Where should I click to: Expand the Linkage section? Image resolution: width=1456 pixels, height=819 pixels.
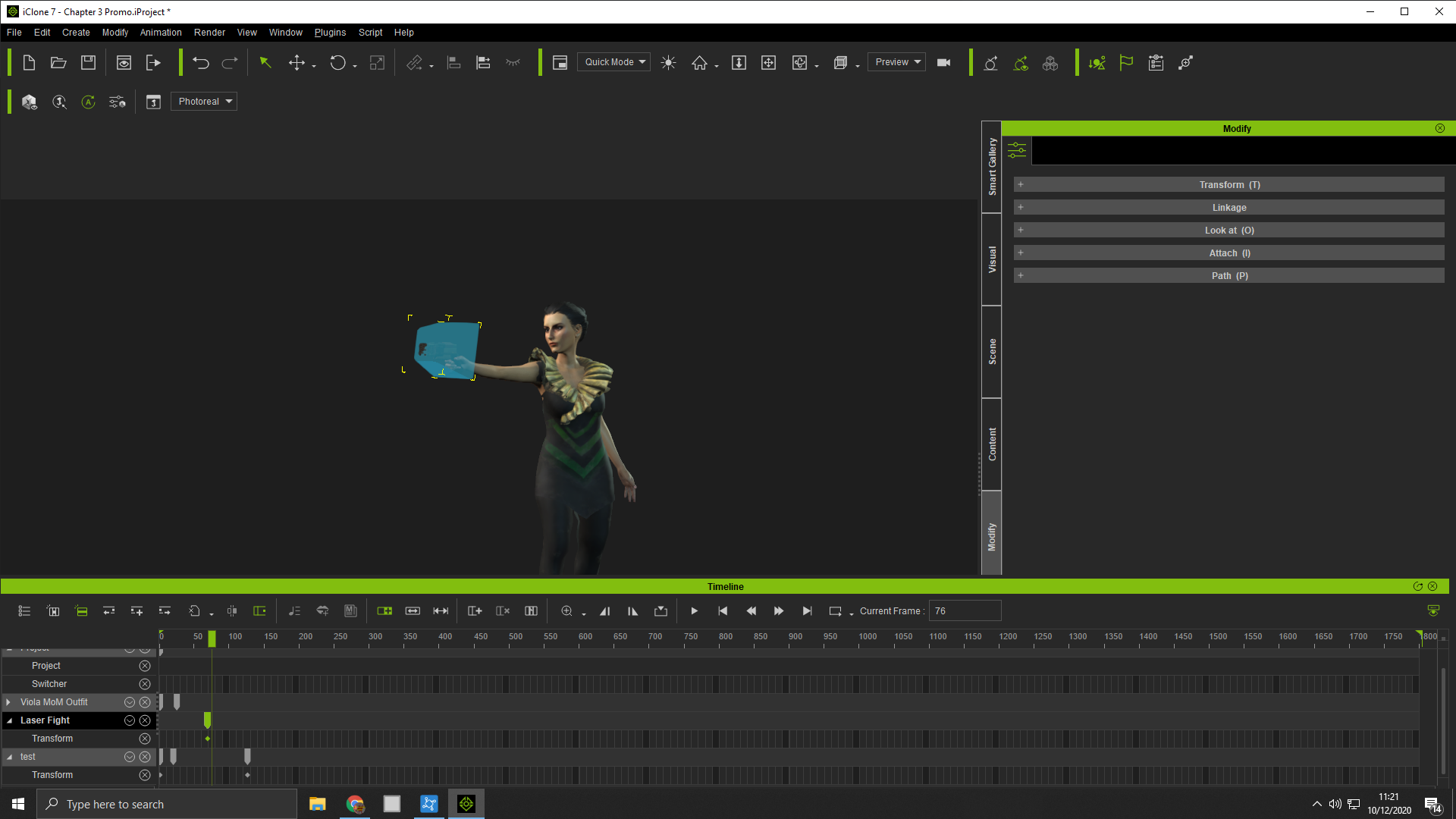click(1228, 208)
